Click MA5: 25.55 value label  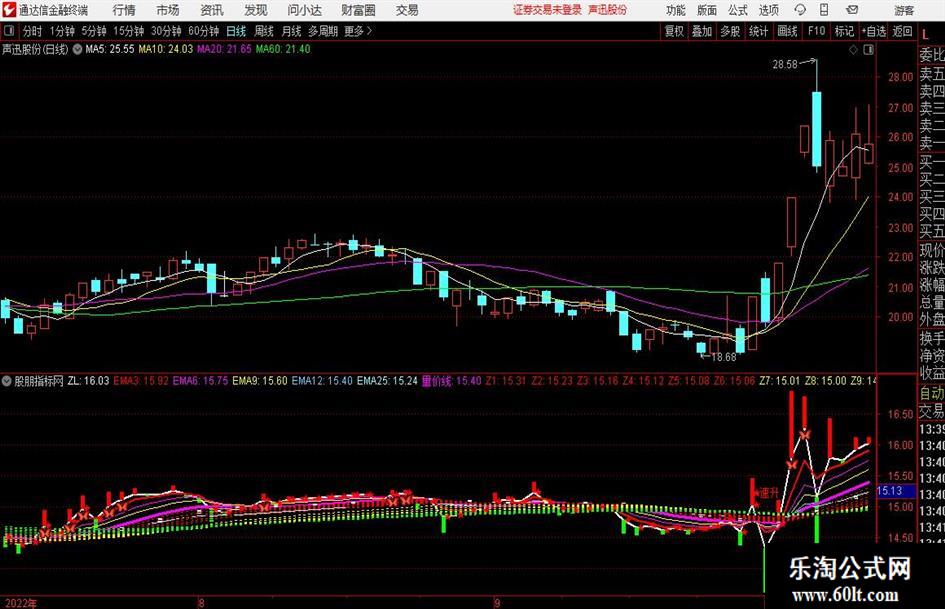(110, 49)
